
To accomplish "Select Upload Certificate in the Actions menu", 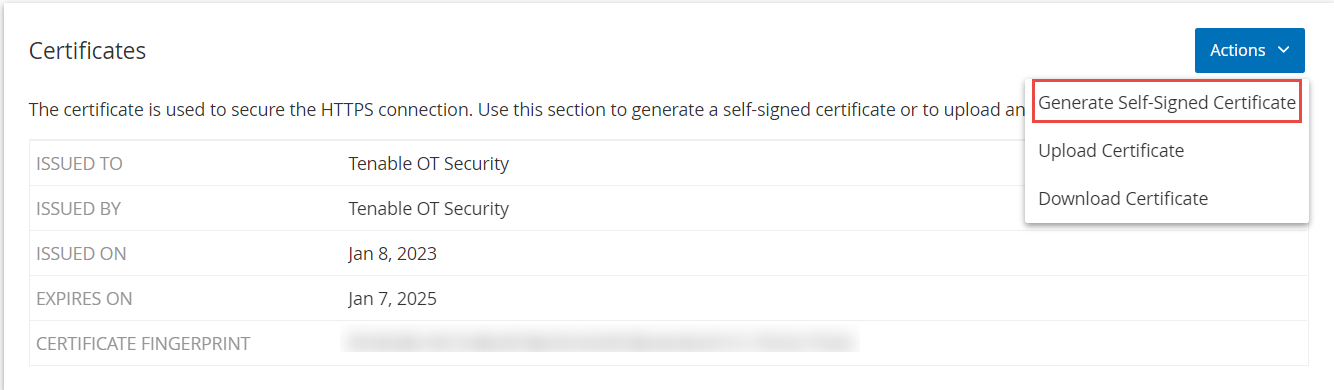I will (1111, 151).
